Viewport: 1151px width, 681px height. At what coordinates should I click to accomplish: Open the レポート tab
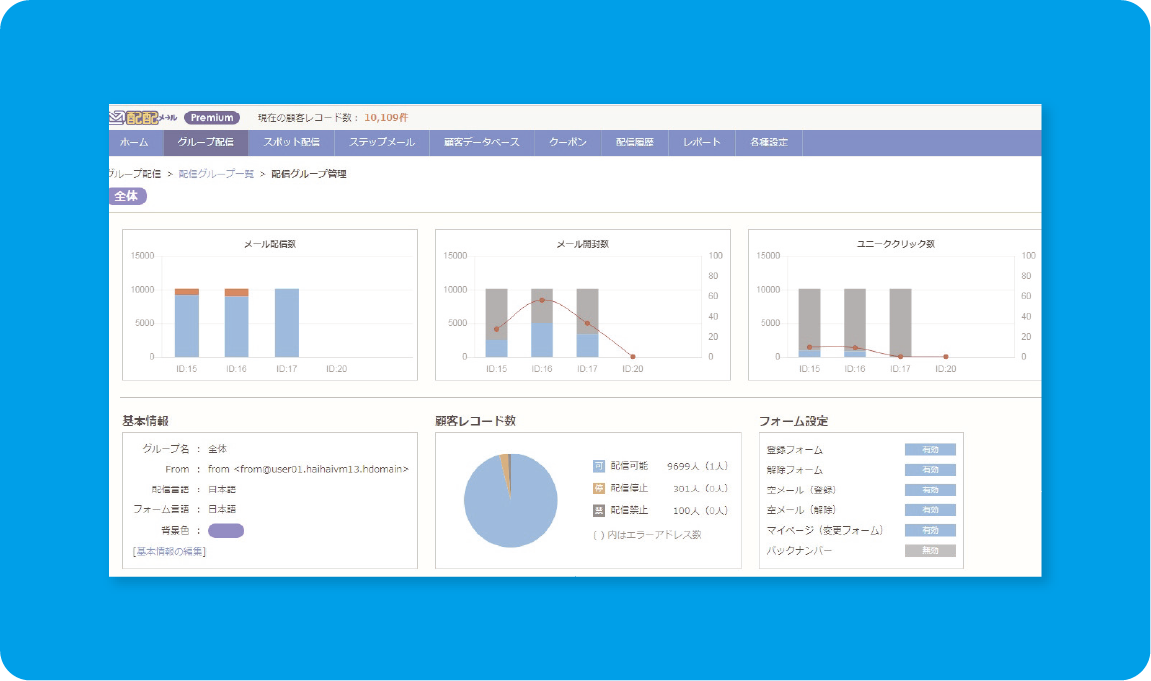(702, 142)
